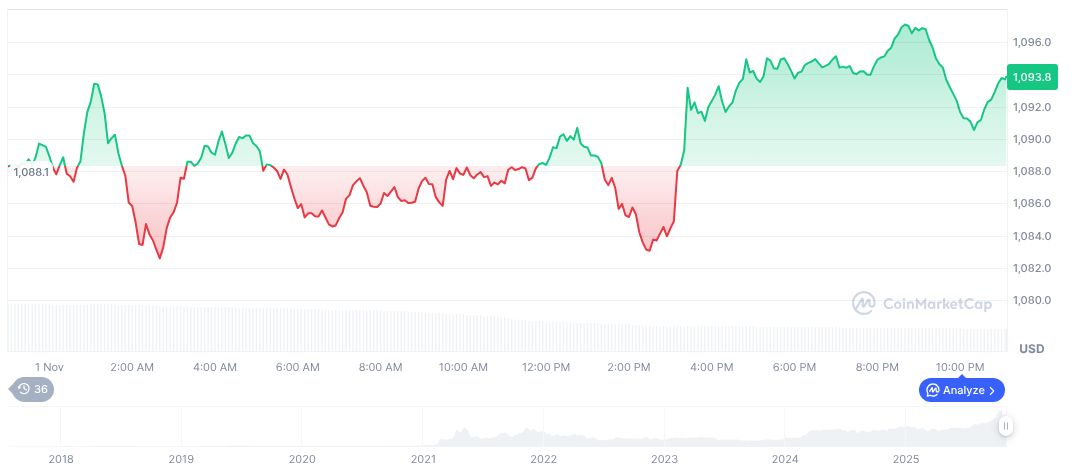Click the 12:00 PM time axis label
The width and height of the screenshot is (1072, 470).
point(546,367)
